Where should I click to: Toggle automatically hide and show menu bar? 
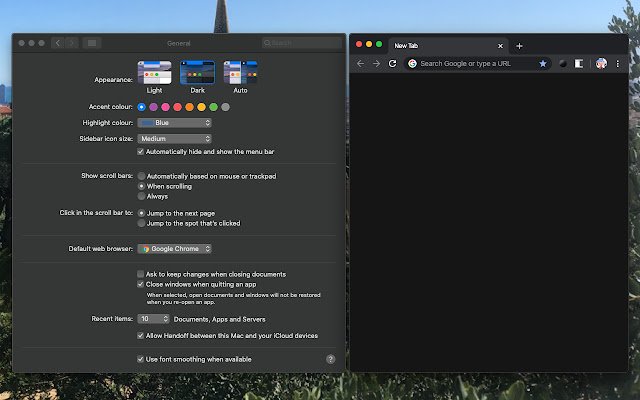140,151
